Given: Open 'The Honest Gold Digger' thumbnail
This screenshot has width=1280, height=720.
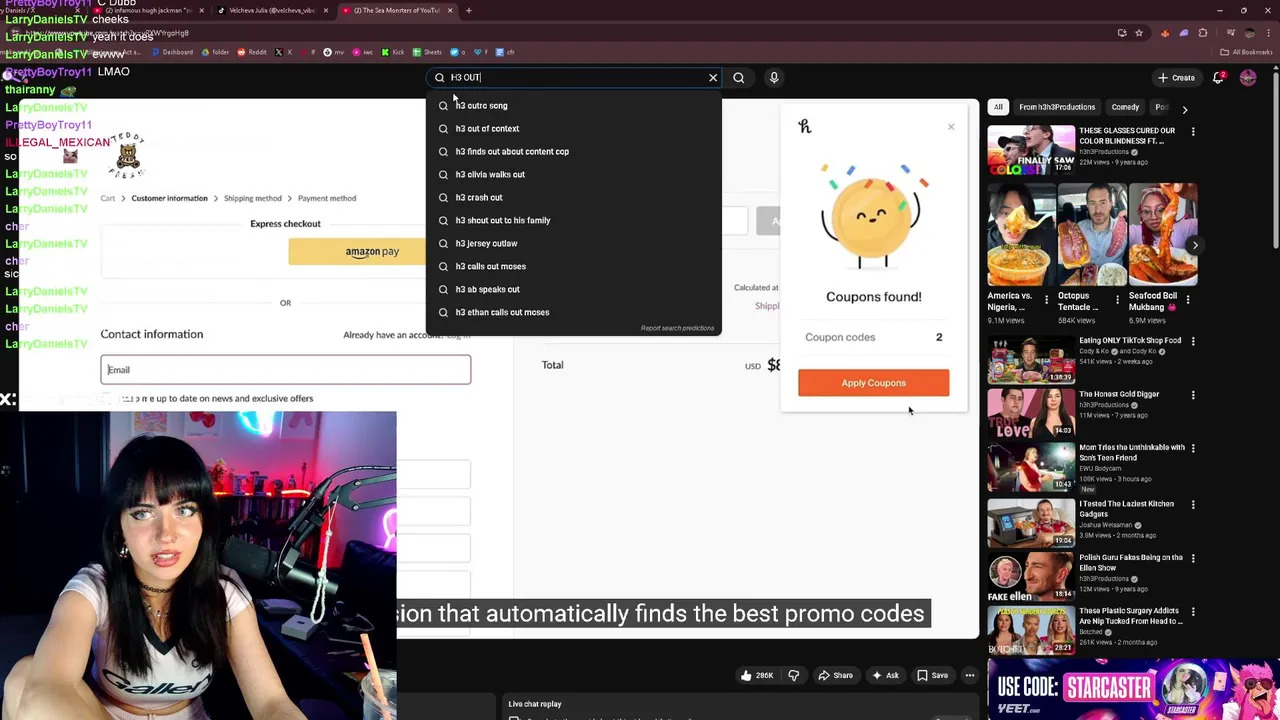Looking at the screenshot, I should [x=1031, y=413].
